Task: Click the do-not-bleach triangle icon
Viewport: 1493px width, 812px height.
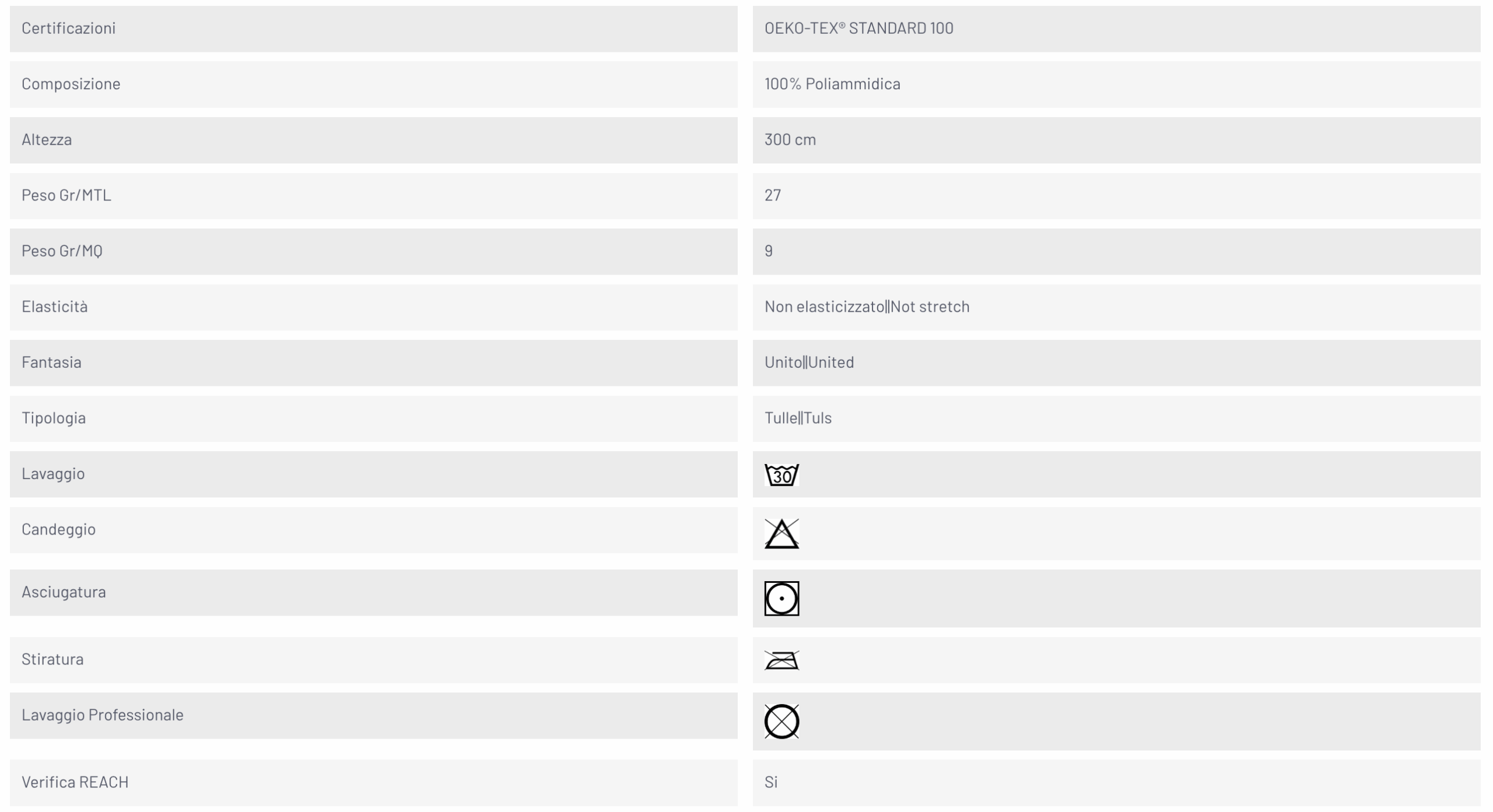Action: coord(781,533)
